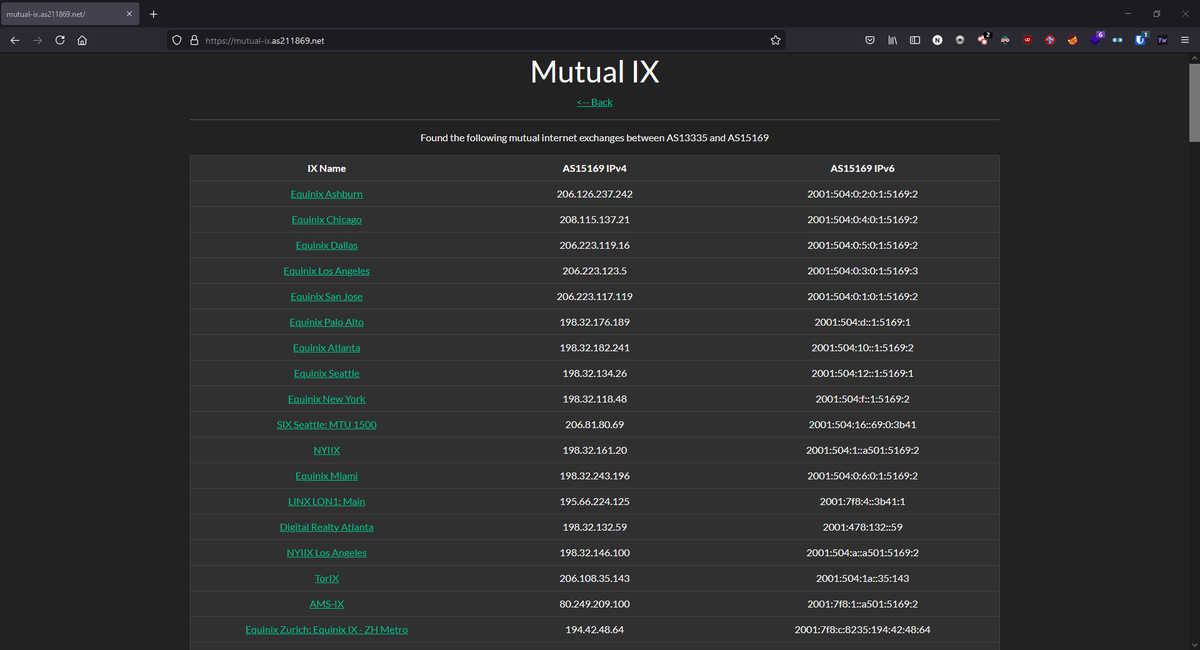
Task: Open the Equinix Zurich ZH Metro link
Action: point(326,630)
